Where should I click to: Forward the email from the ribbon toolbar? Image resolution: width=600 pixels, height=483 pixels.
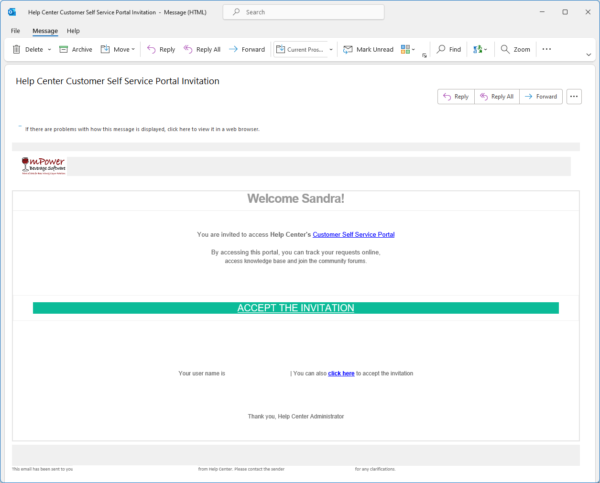point(246,49)
